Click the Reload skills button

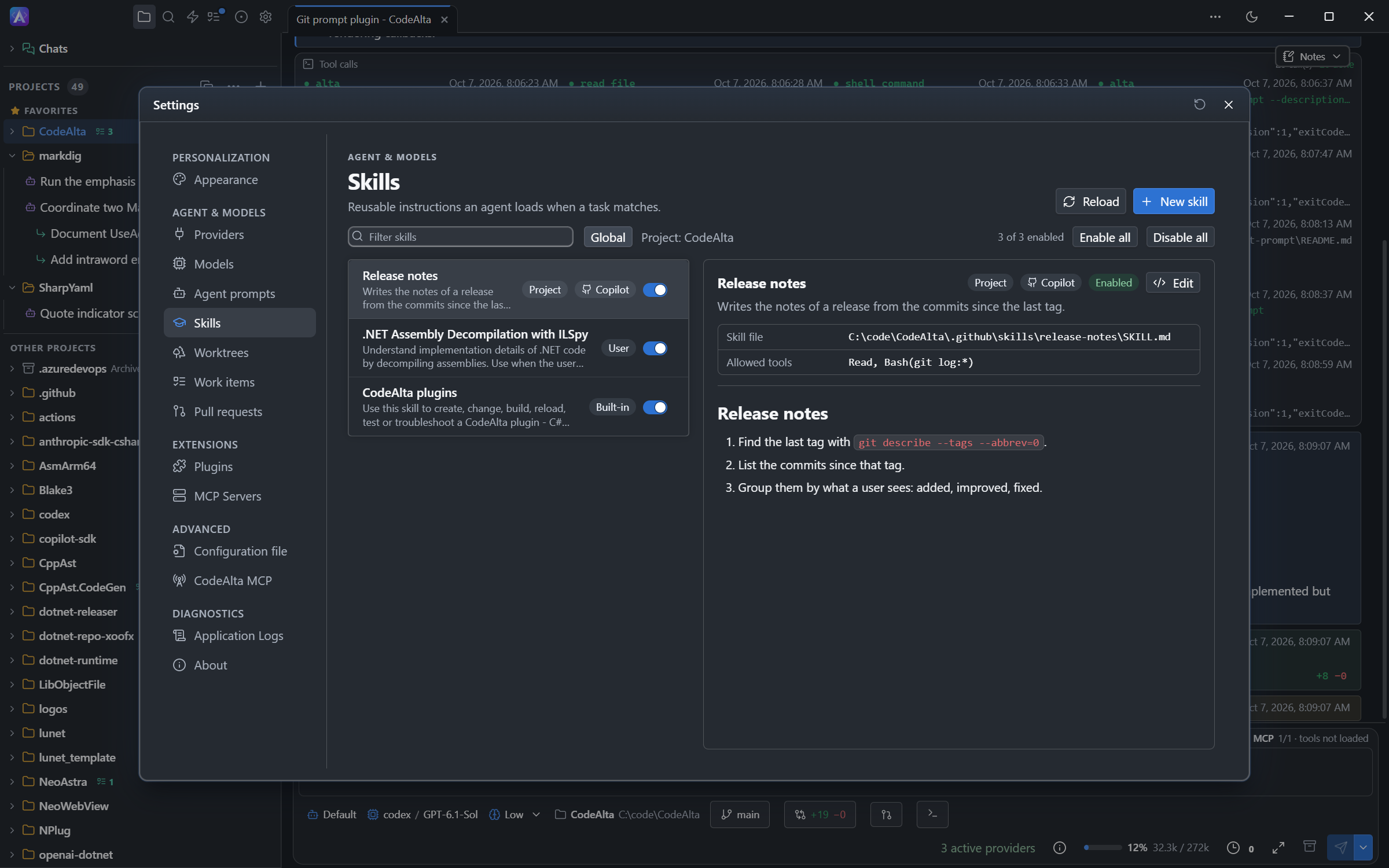[x=1090, y=201]
